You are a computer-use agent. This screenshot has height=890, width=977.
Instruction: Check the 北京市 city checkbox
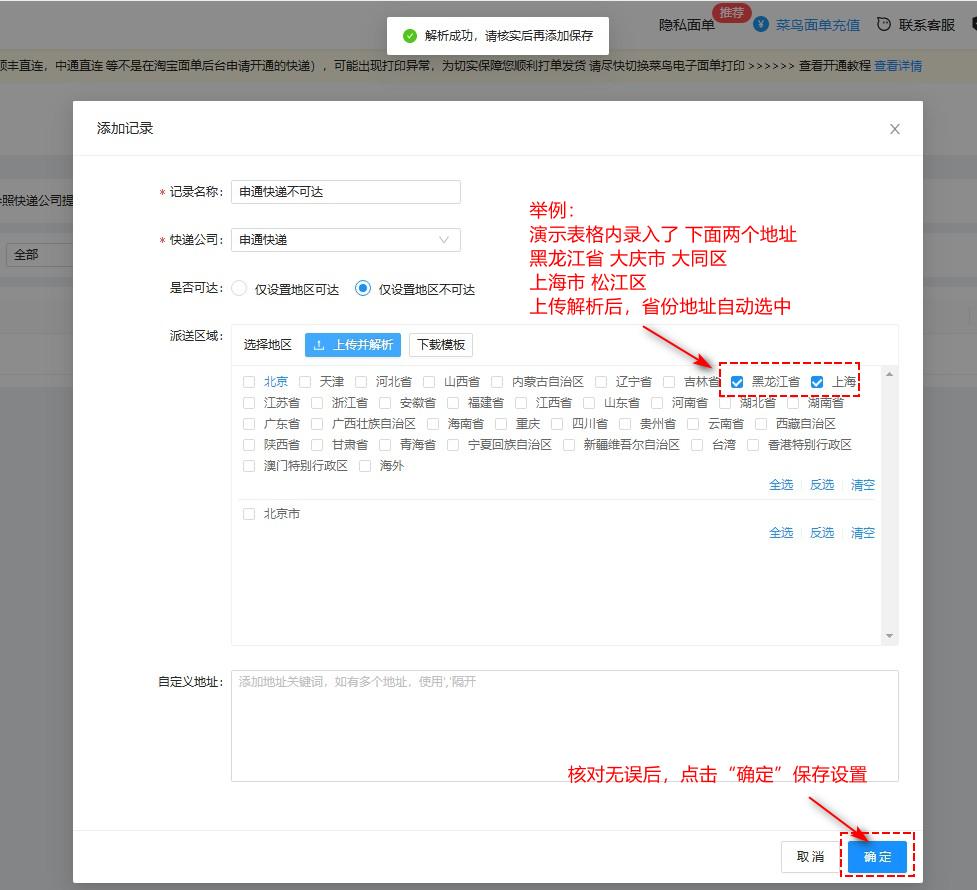click(x=248, y=513)
